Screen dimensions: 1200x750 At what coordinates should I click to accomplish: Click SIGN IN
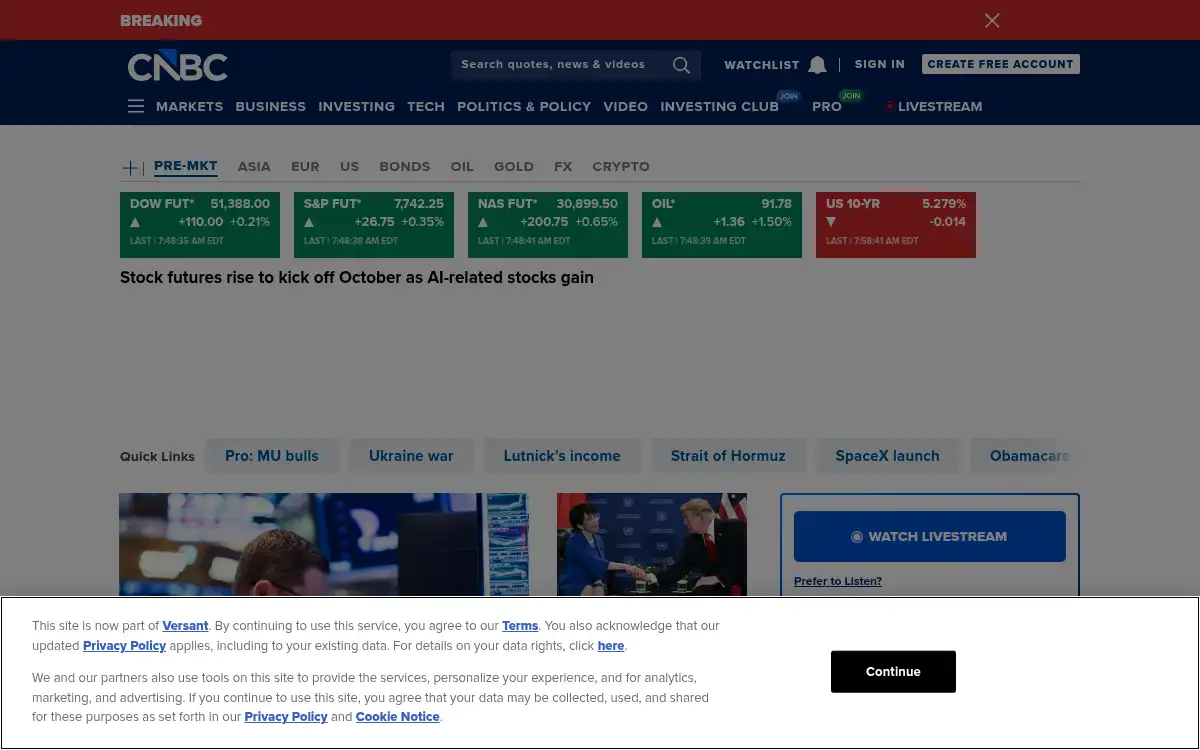(x=880, y=64)
